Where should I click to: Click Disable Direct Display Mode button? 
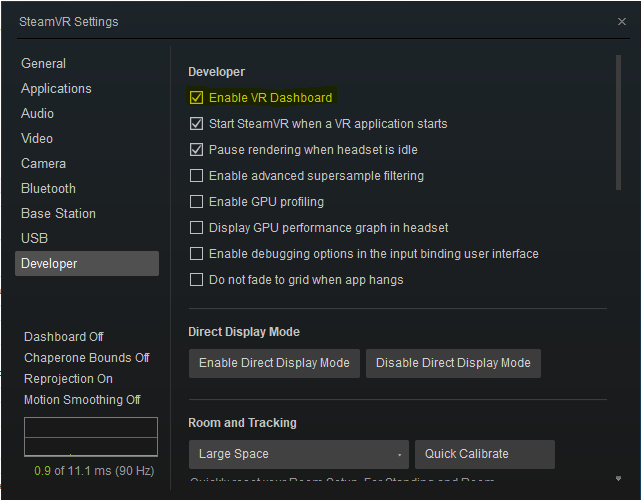pyautogui.click(x=453, y=363)
